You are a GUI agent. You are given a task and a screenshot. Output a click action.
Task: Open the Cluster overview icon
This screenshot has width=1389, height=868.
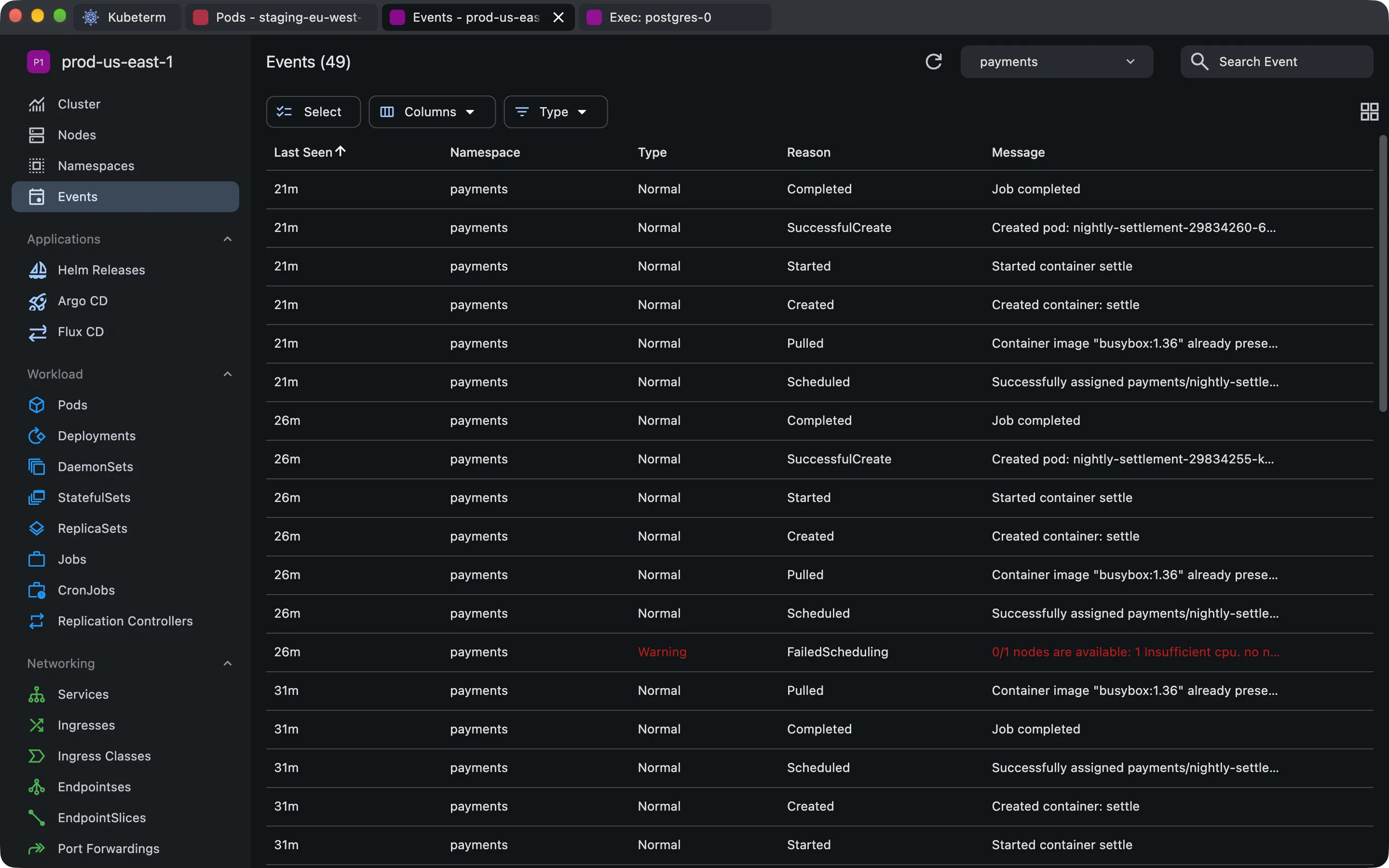tap(37, 104)
